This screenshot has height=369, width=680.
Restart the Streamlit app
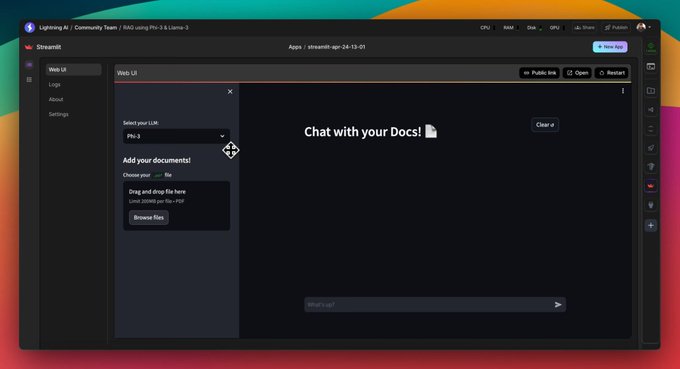611,73
